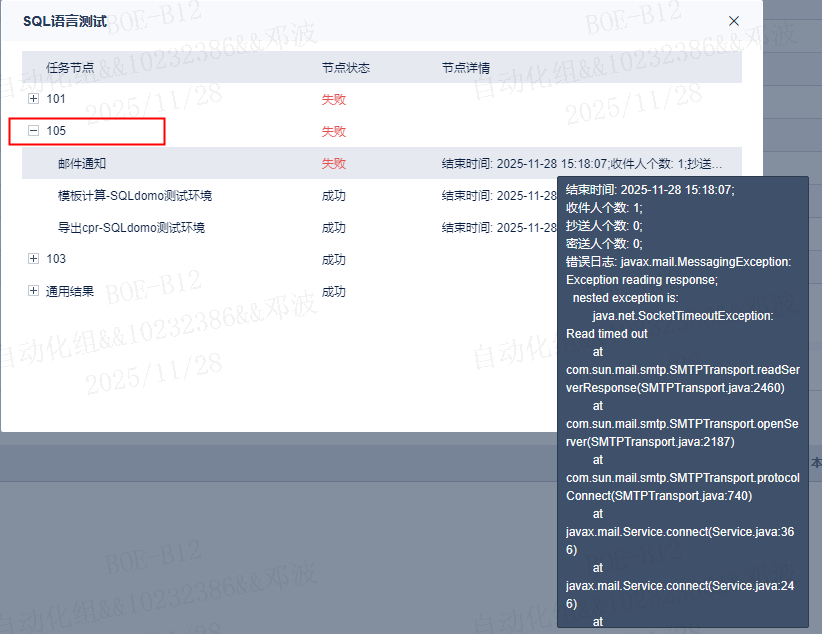The image size is (822, 634).
Task: Click the 失败 status of 邮件通知
Action: point(333,163)
